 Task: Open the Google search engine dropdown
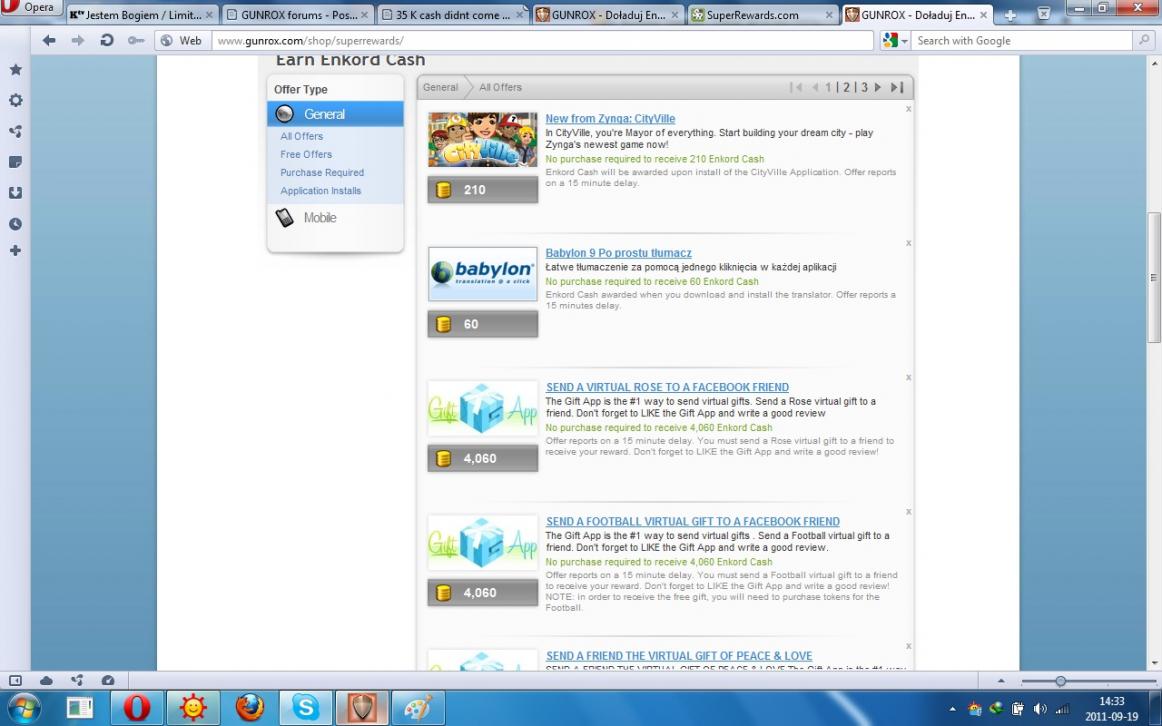click(x=894, y=41)
